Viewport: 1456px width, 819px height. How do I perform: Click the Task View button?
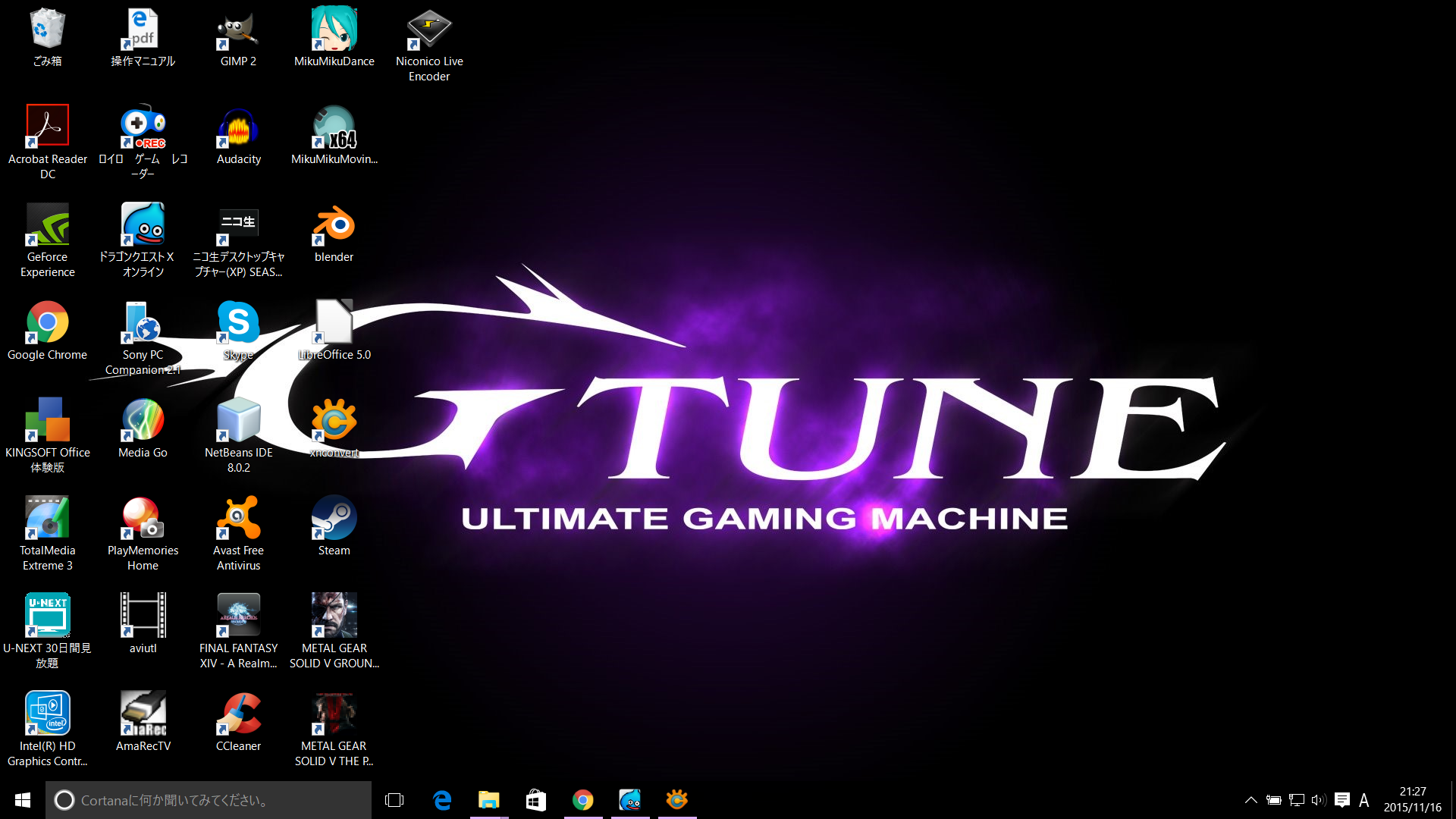[394, 800]
